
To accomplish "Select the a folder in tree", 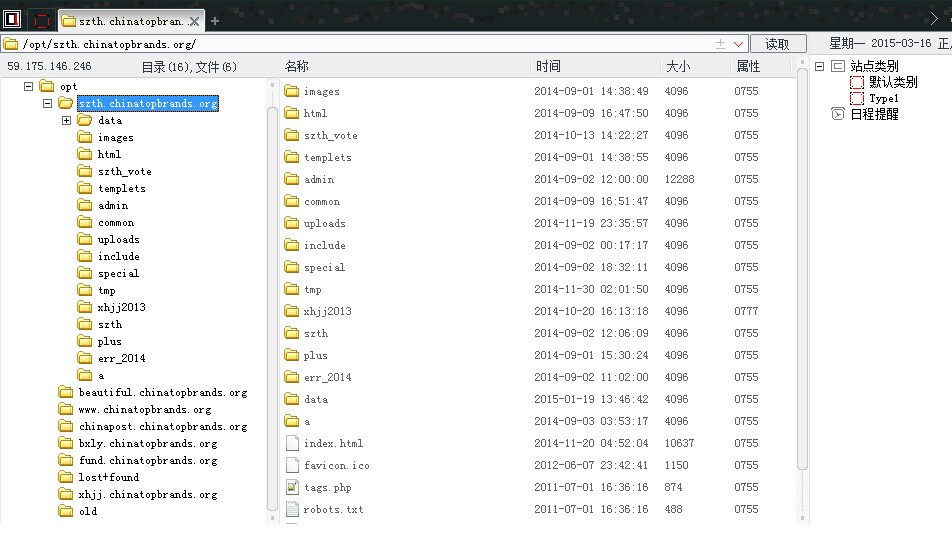I will coord(101,375).
